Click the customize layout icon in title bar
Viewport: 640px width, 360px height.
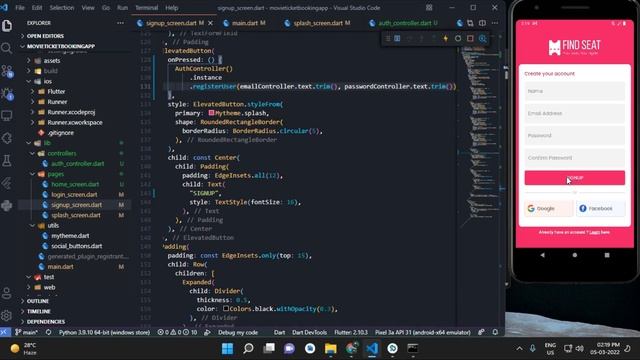pyautogui.click(x=429, y=8)
